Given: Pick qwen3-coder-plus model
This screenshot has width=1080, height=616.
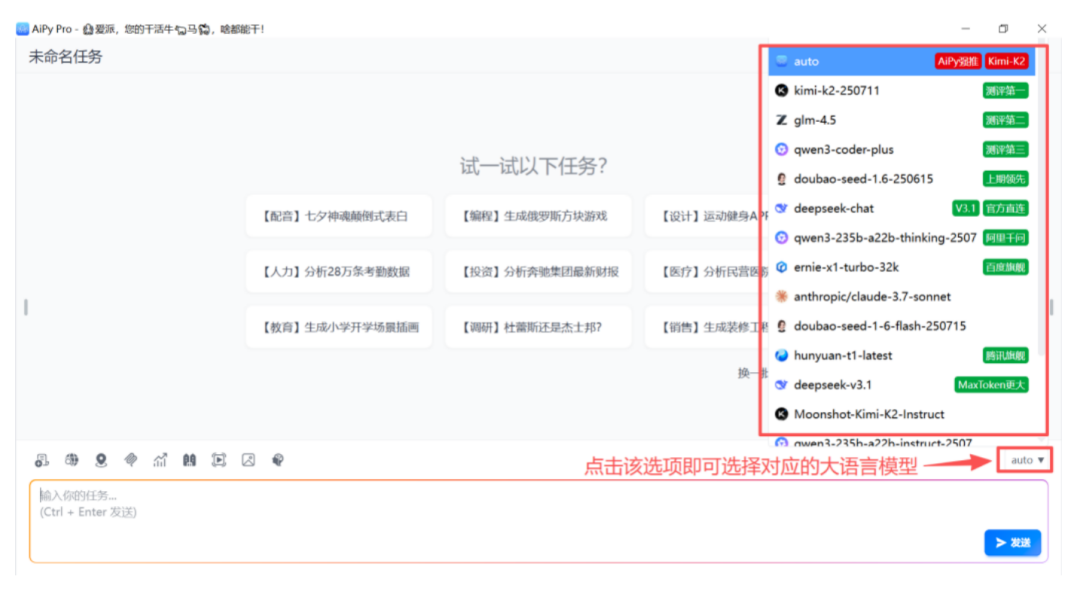Looking at the screenshot, I should point(902,150).
